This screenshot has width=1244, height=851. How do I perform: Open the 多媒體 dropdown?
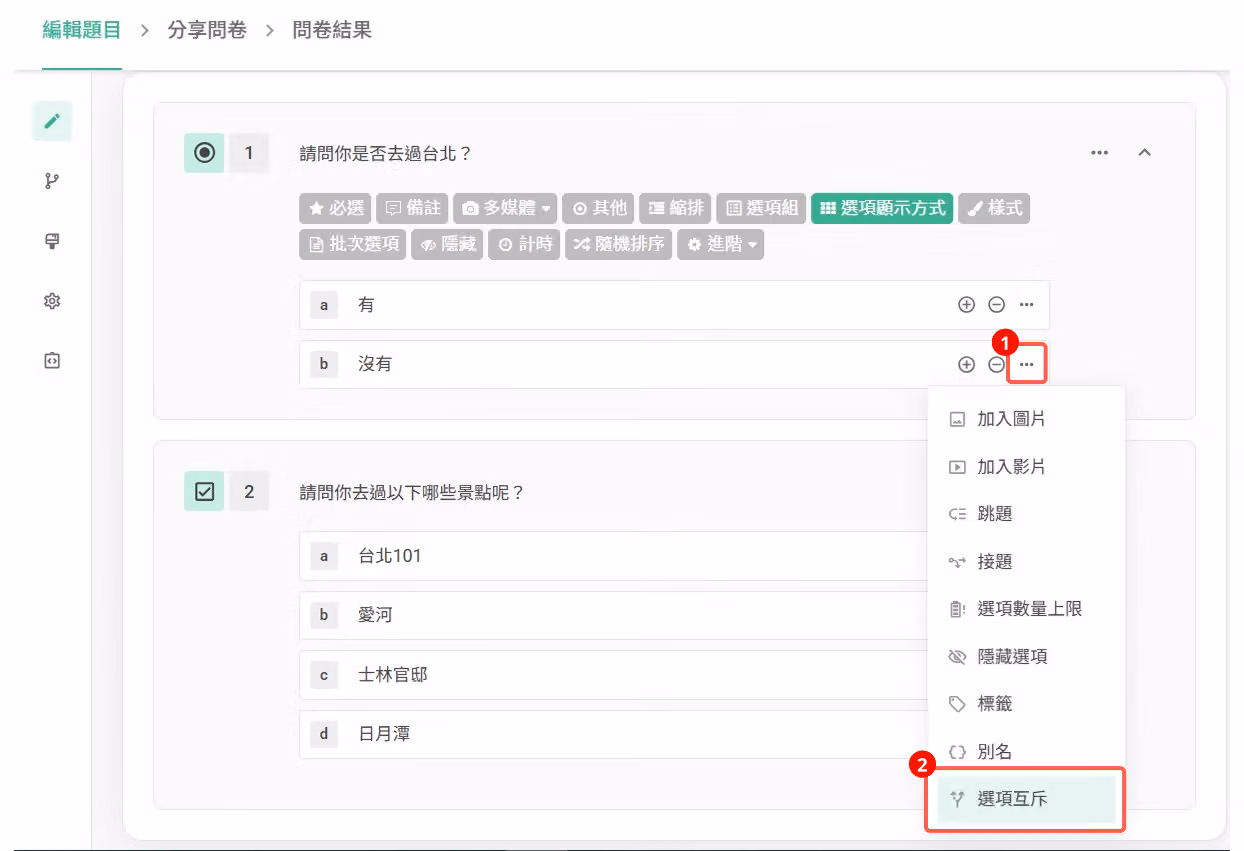click(x=506, y=208)
